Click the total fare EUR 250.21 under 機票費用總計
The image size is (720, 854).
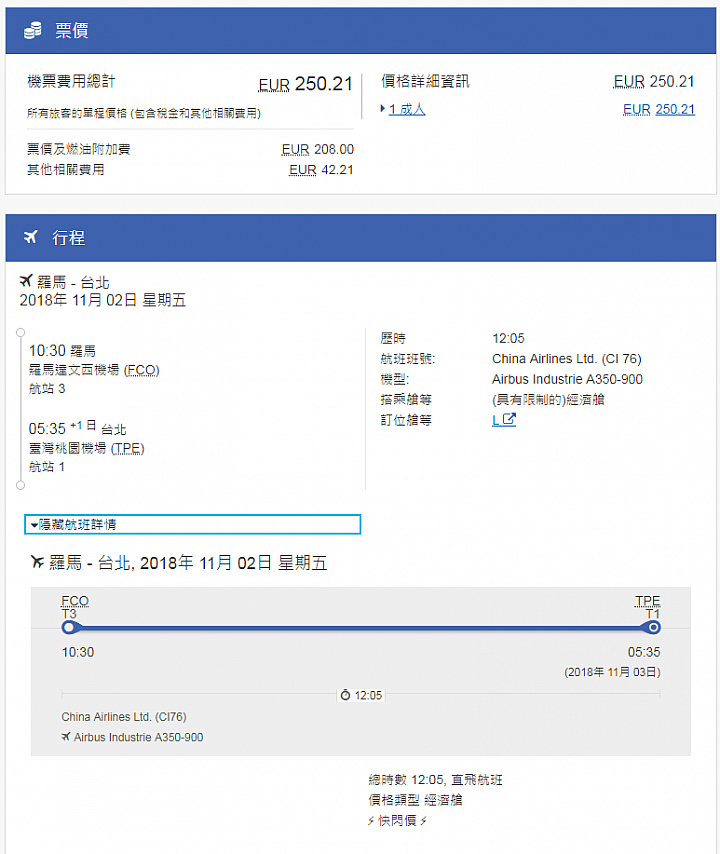(x=306, y=84)
